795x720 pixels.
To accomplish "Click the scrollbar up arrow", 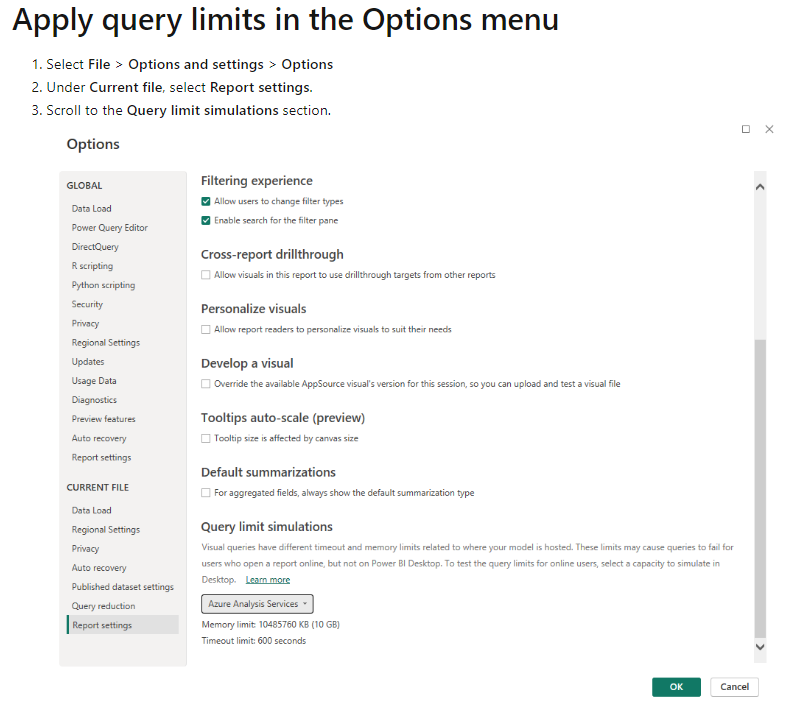I will (760, 187).
